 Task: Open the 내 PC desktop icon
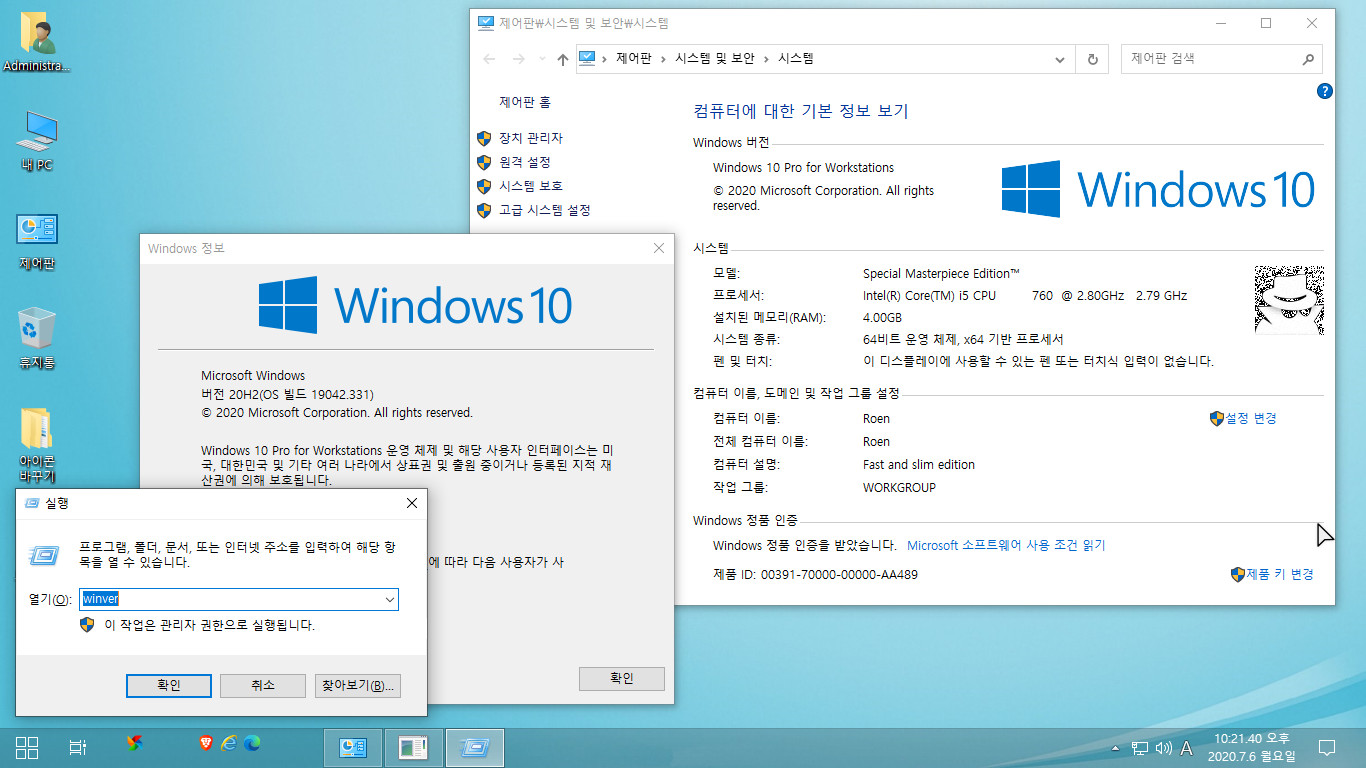(x=37, y=140)
